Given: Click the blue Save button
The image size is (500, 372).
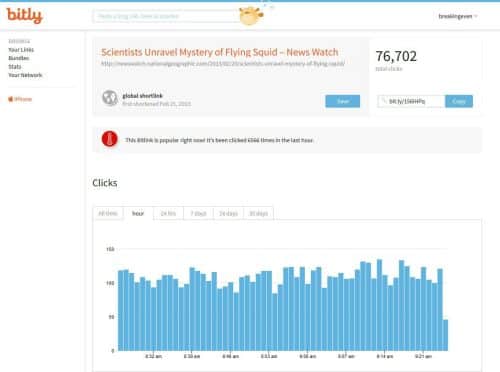Looking at the screenshot, I should coord(342,101).
